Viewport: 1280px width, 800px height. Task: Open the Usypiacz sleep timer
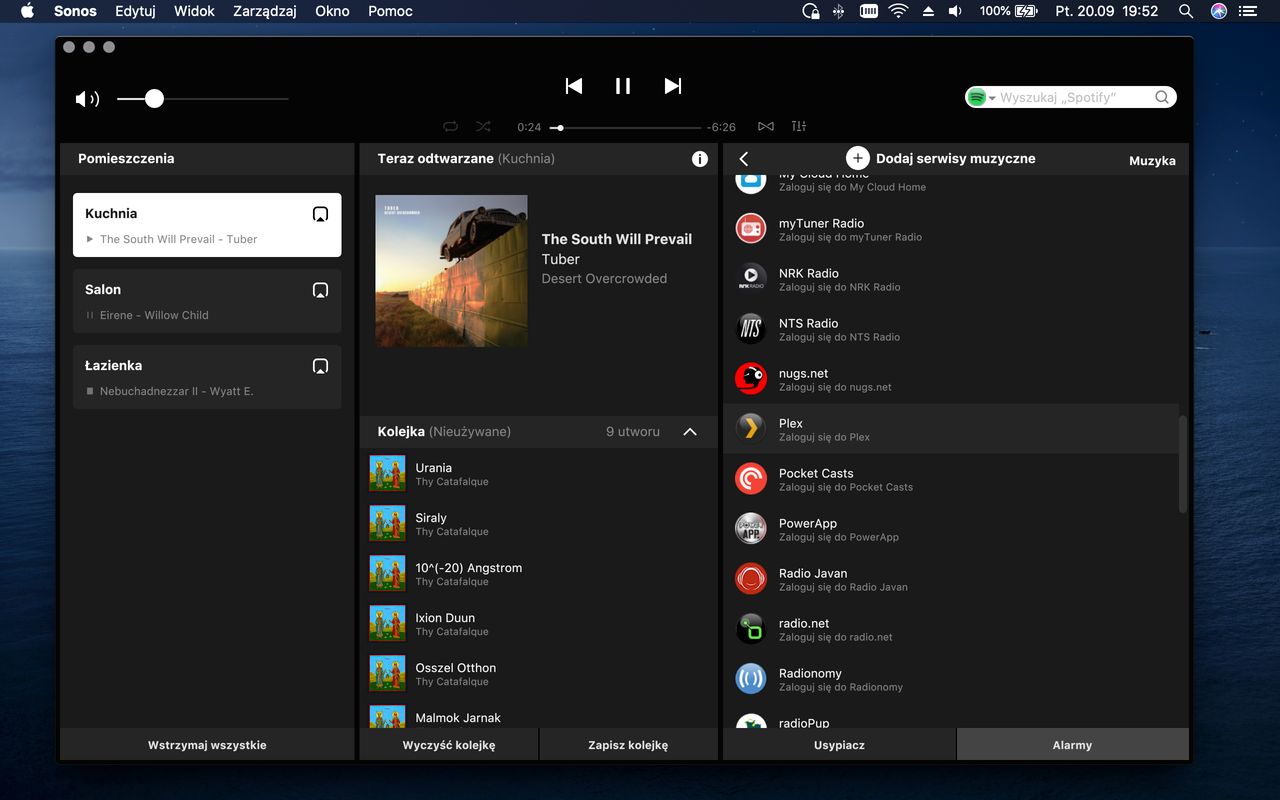tap(839, 745)
